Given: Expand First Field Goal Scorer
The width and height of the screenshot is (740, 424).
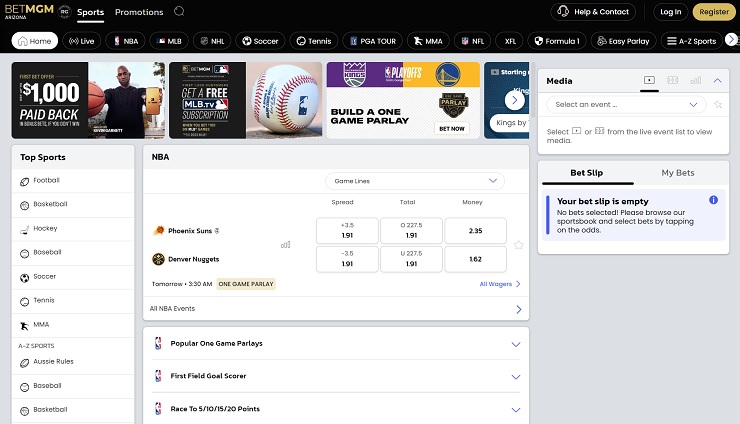Looking at the screenshot, I should pyautogui.click(x=336, y=376).
